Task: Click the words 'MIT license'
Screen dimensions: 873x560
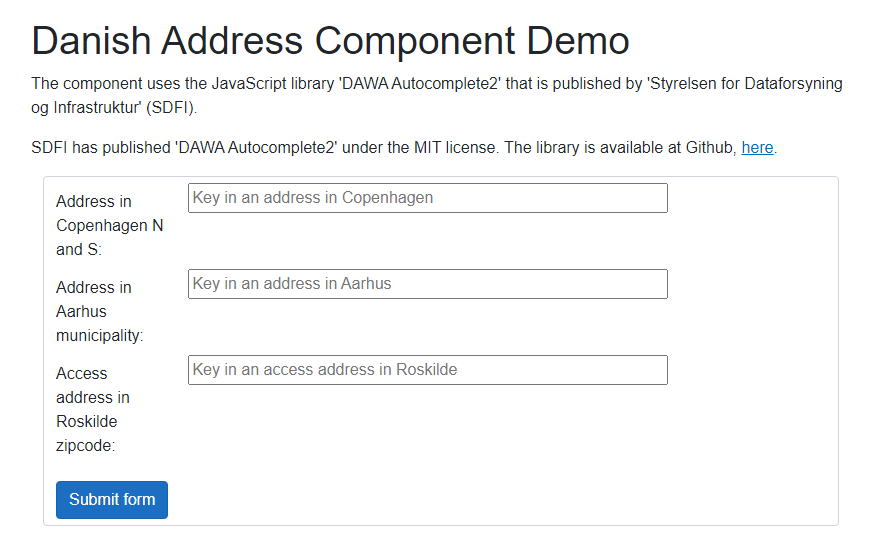Action: 455,148
